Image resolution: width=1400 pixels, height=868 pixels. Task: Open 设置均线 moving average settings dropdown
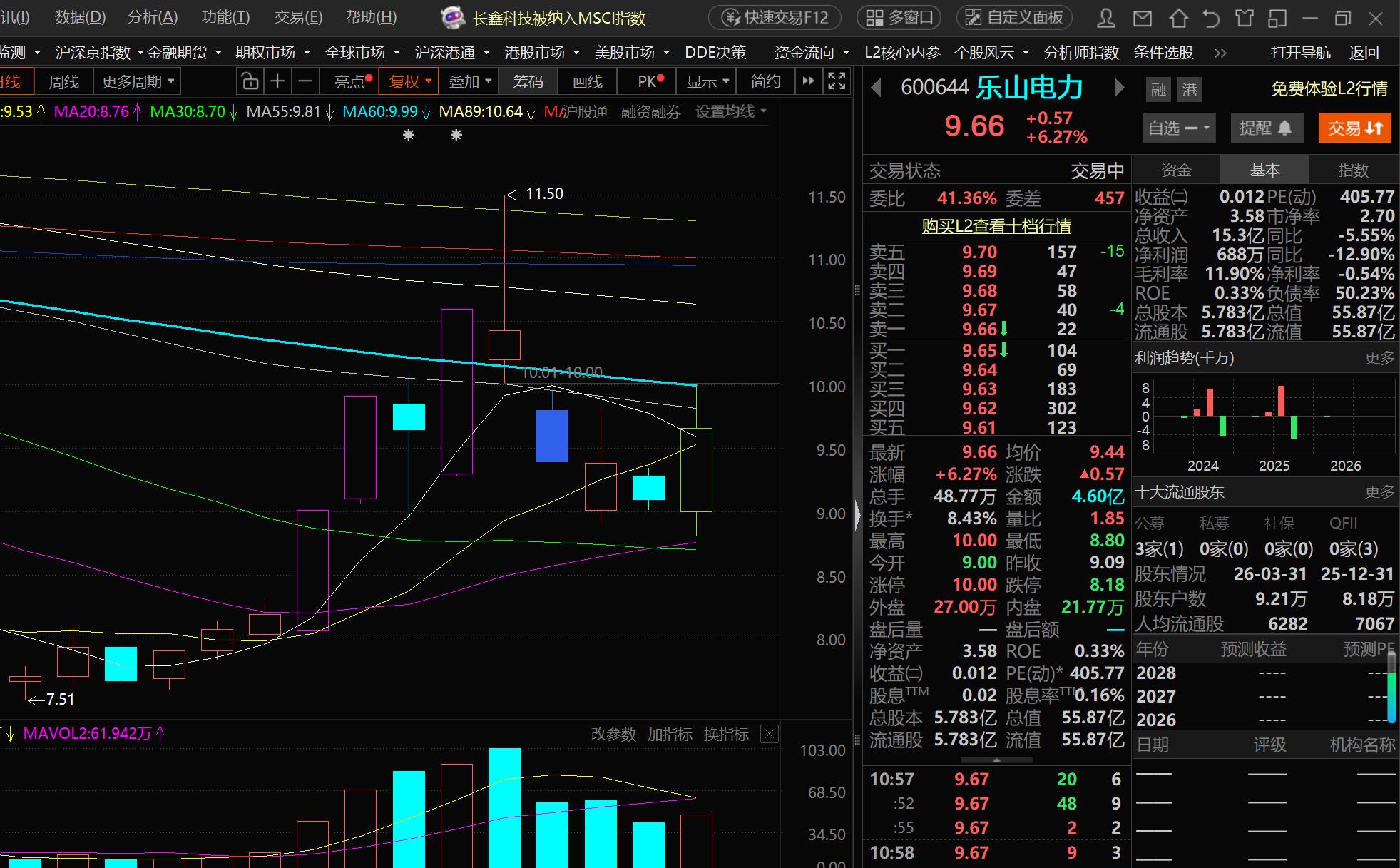(731, 112)
